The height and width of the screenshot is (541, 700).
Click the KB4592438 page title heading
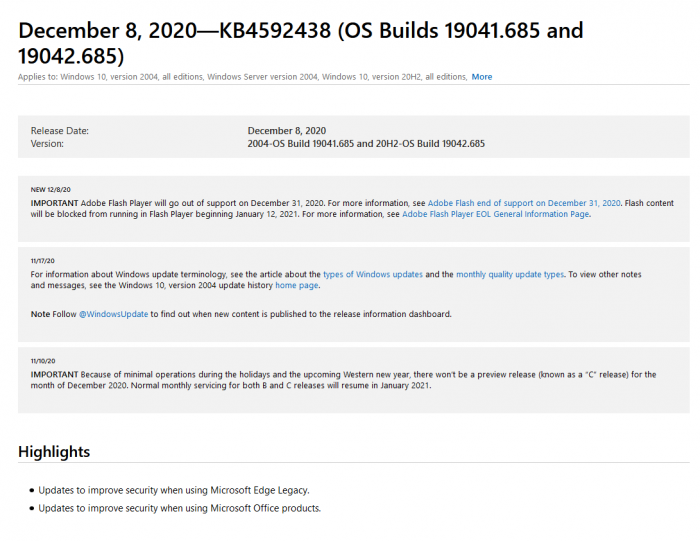pyautogui.click(x=300, y=42)
